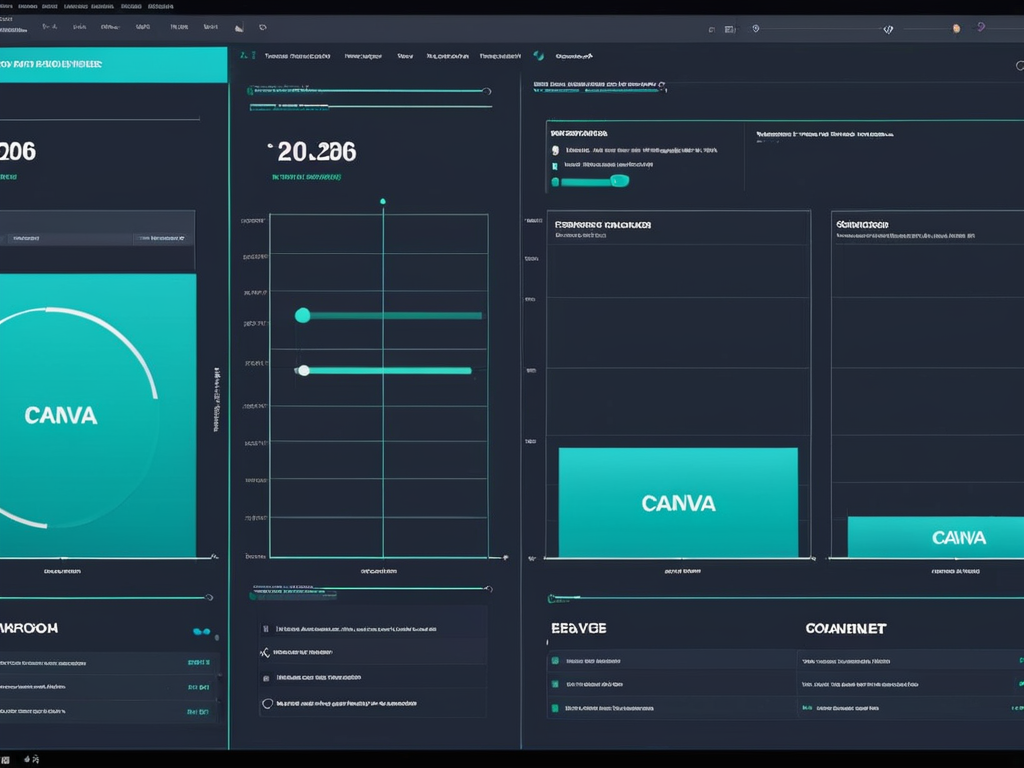1024x768 pixels.
Task: Click the orange dot icon in top bar
Action: 956,29
